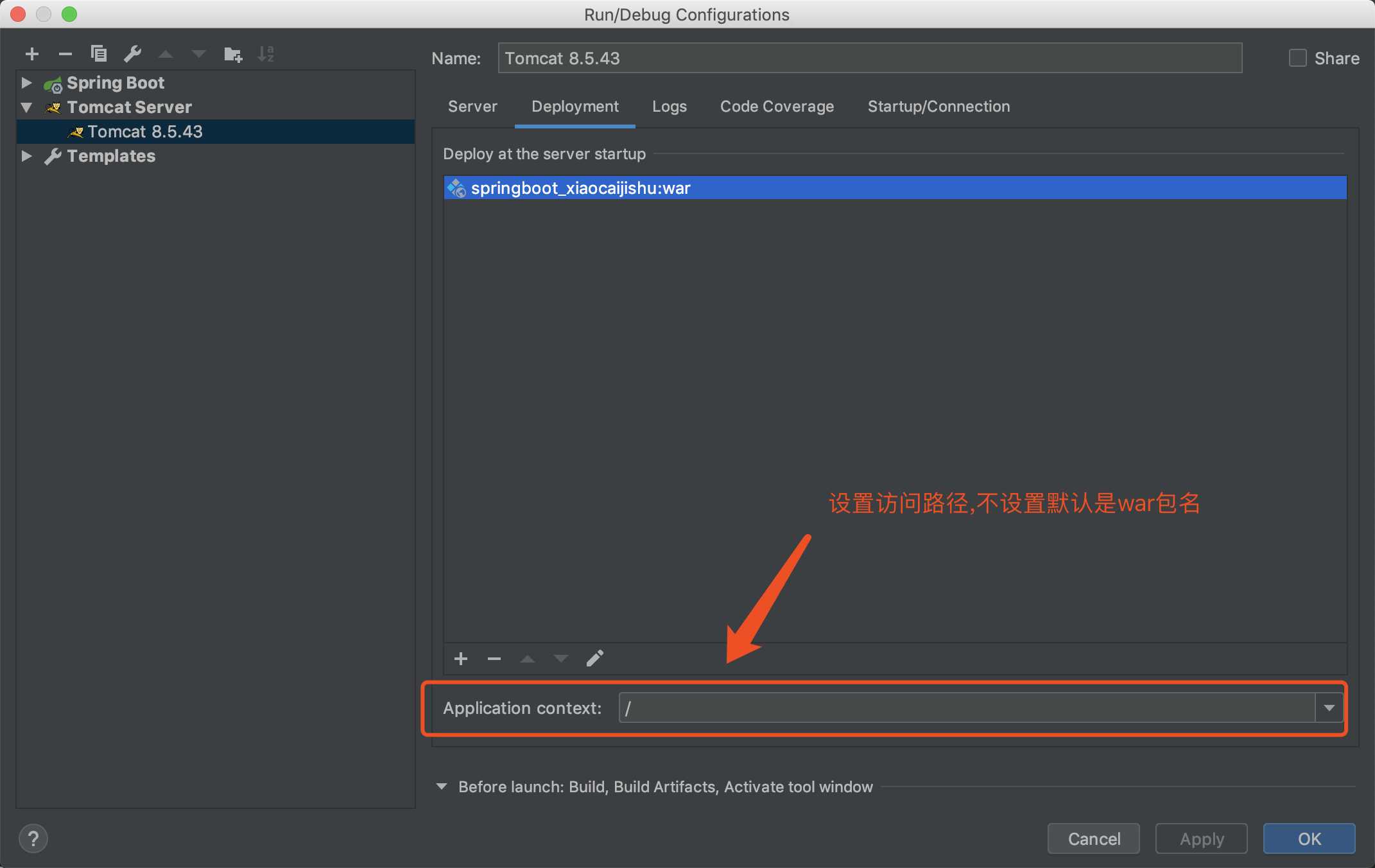Click the add deployment artifact icon

[459, 658]
